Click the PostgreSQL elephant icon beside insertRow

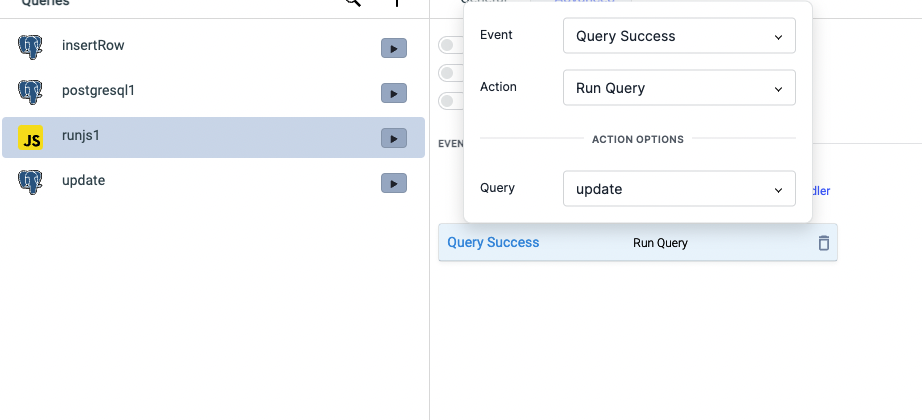point(30,46)
